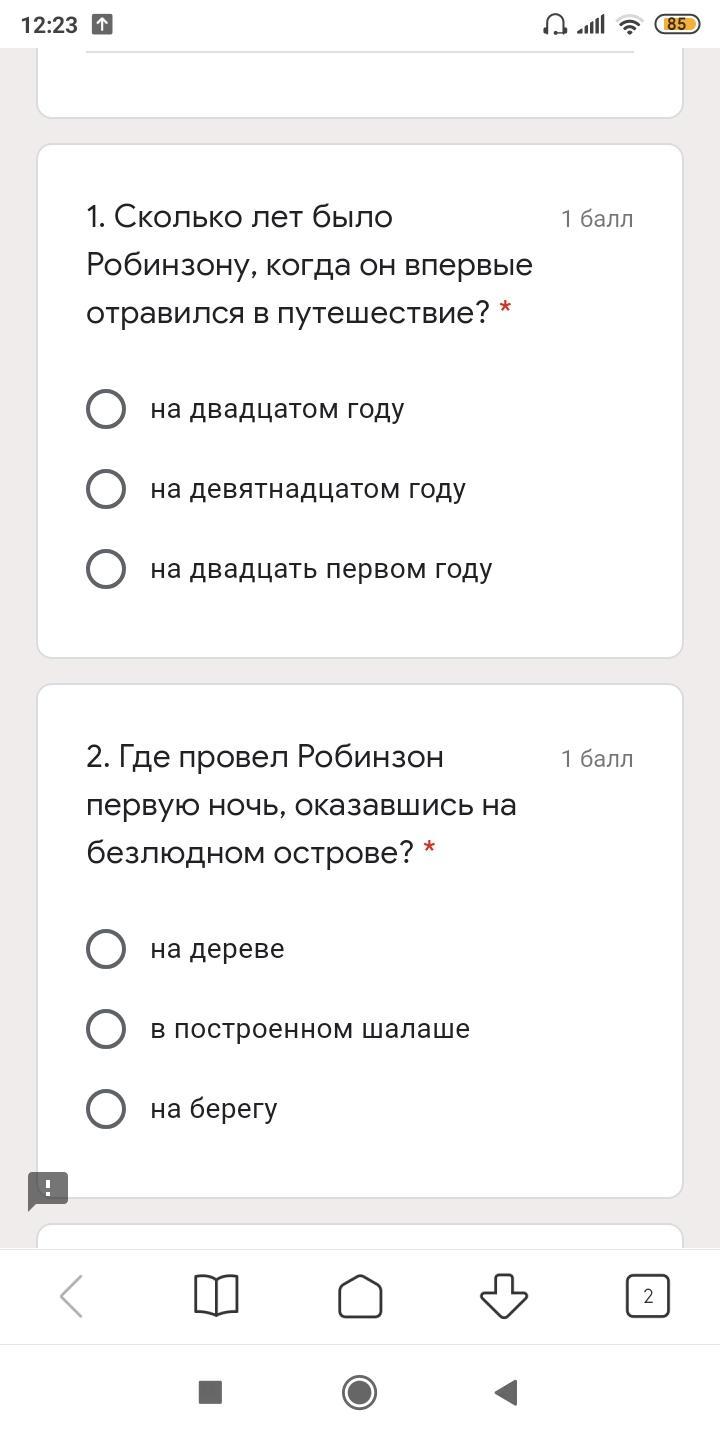
Task: Choose radio option "на девятнадцатом году"
Action: (106, 489)
